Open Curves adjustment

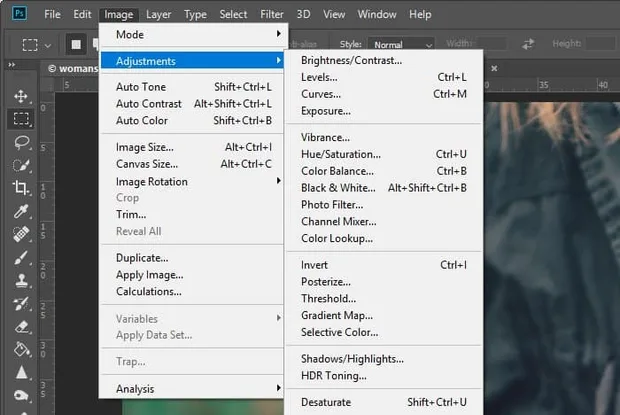[x=384, y=94]
